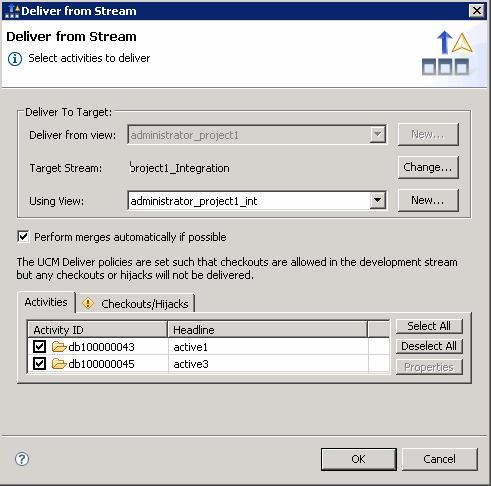The image size is (491, 486).
Task: Click the help question mark icon
Action: point(22,459)
